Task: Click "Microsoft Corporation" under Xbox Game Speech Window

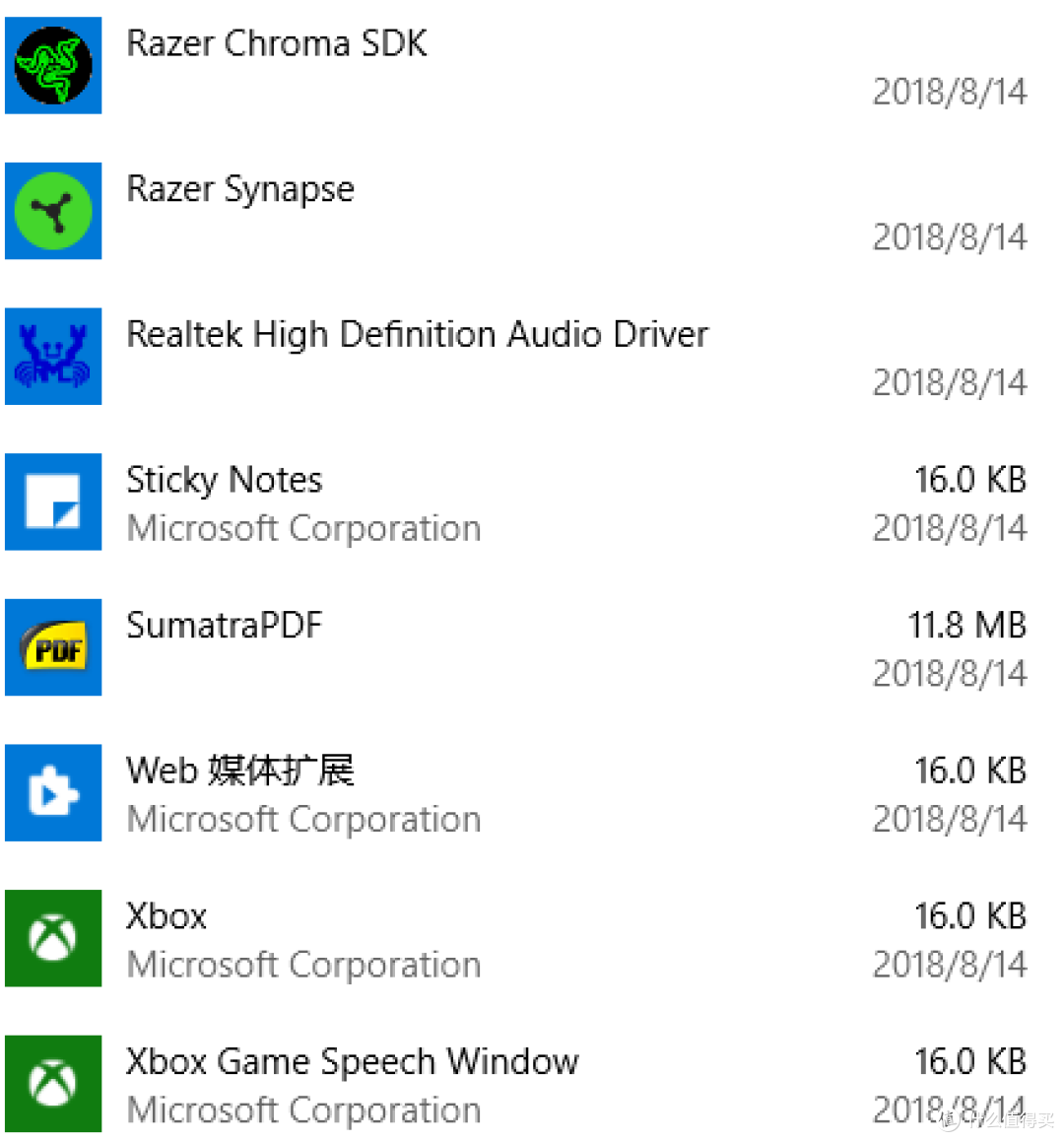Action: click(x=303, y=1110)
